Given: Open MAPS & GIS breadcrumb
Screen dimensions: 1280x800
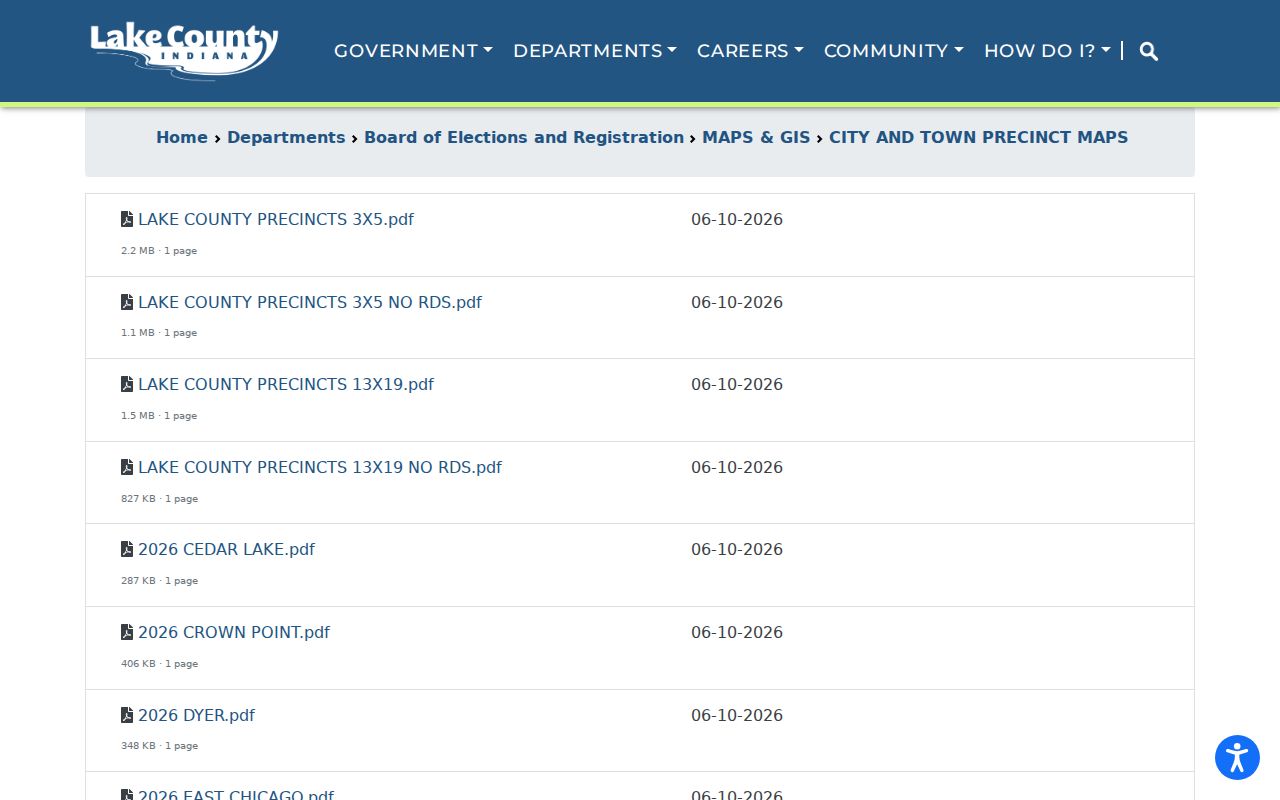Looking at the screenshot, I should click(756, 137).
